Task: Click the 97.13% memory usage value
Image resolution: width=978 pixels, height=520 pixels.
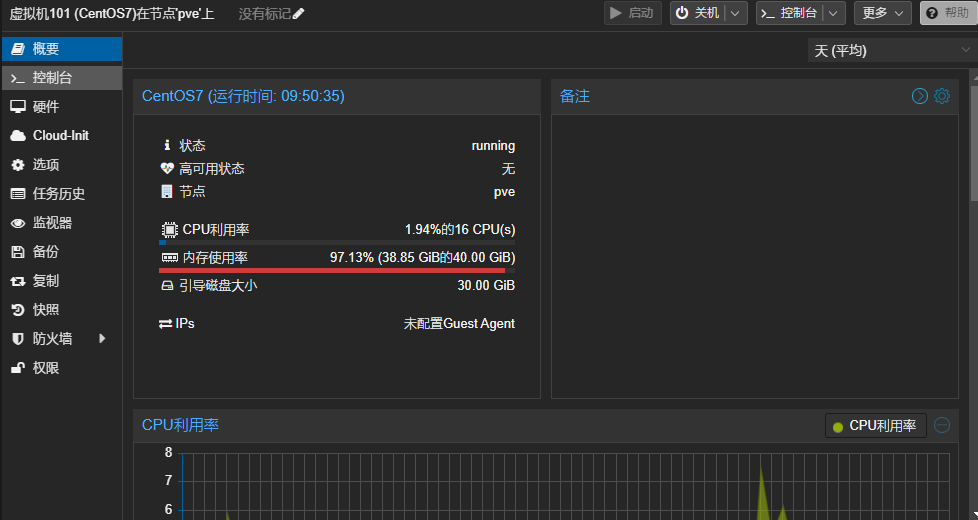Action: (x=422, y=258)
